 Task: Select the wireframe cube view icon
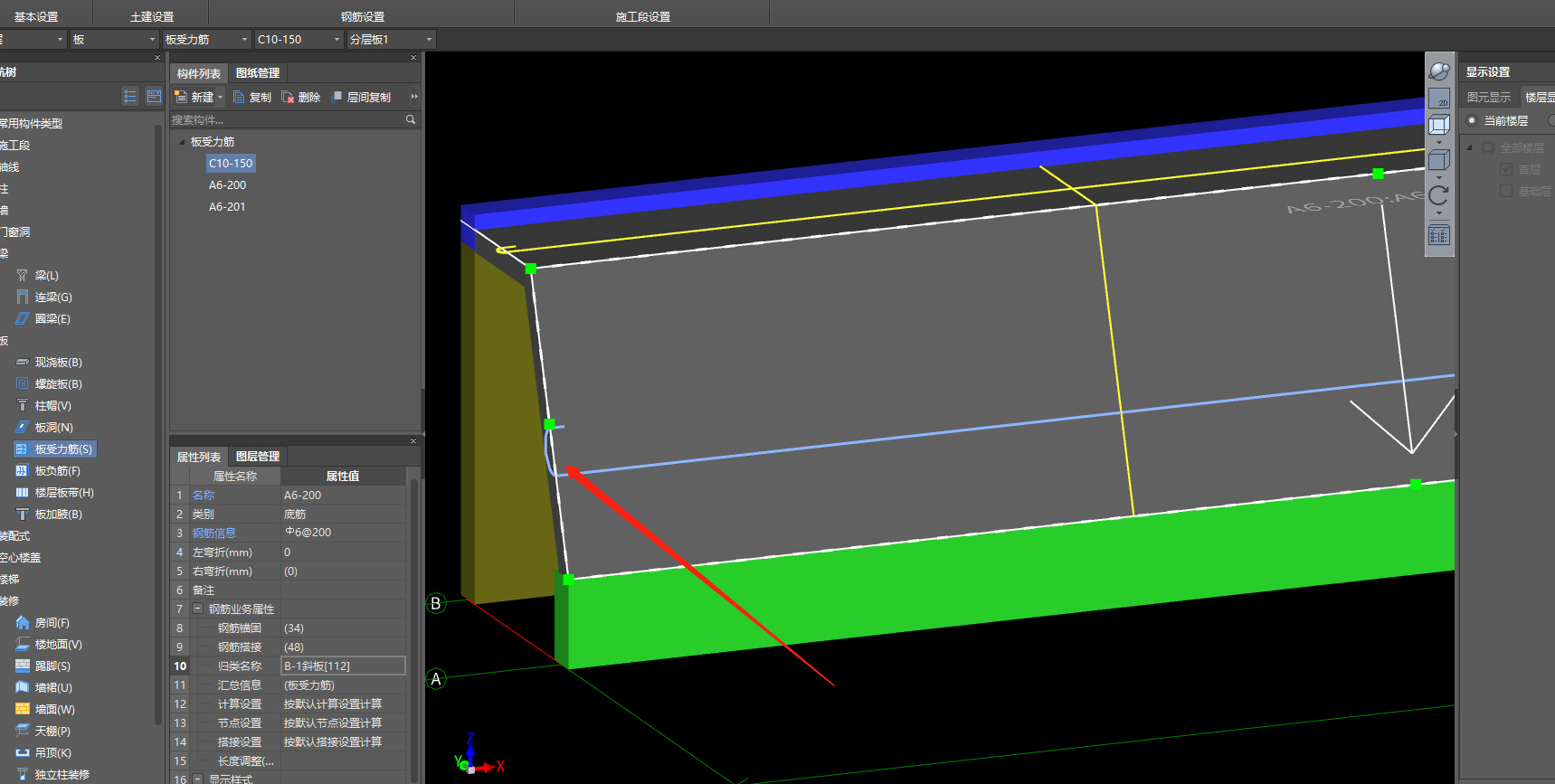pos(1439,125)
